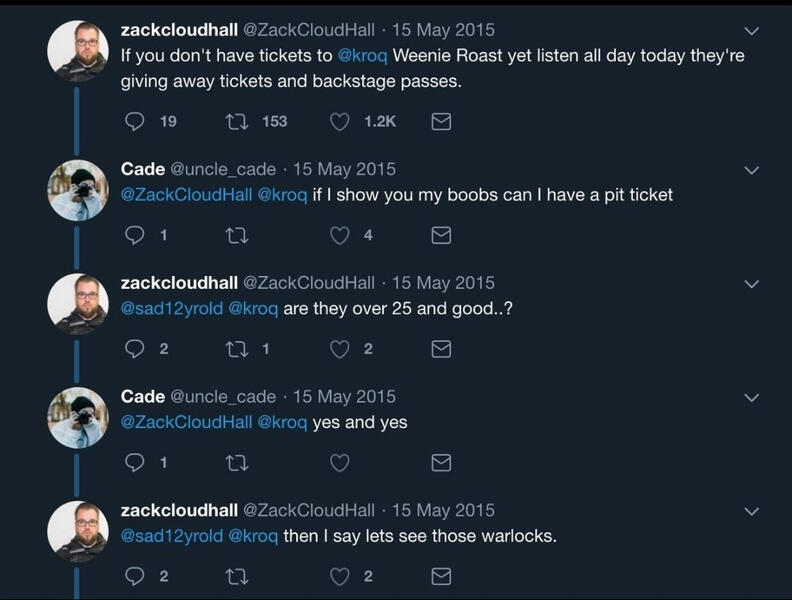The image size is (792, 600).
Task: Open the options chevron on the Weenie Roast tweet
Action: click(x=752, y=30)
